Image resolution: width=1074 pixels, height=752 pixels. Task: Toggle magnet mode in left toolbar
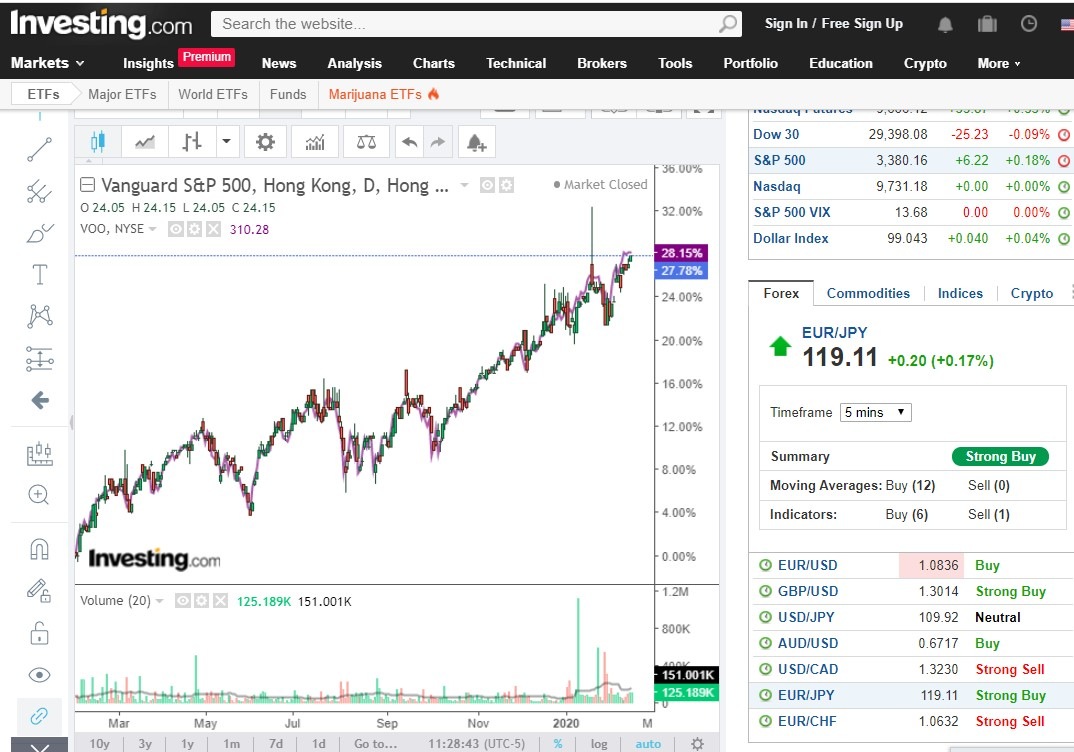(x=40, y=549)
